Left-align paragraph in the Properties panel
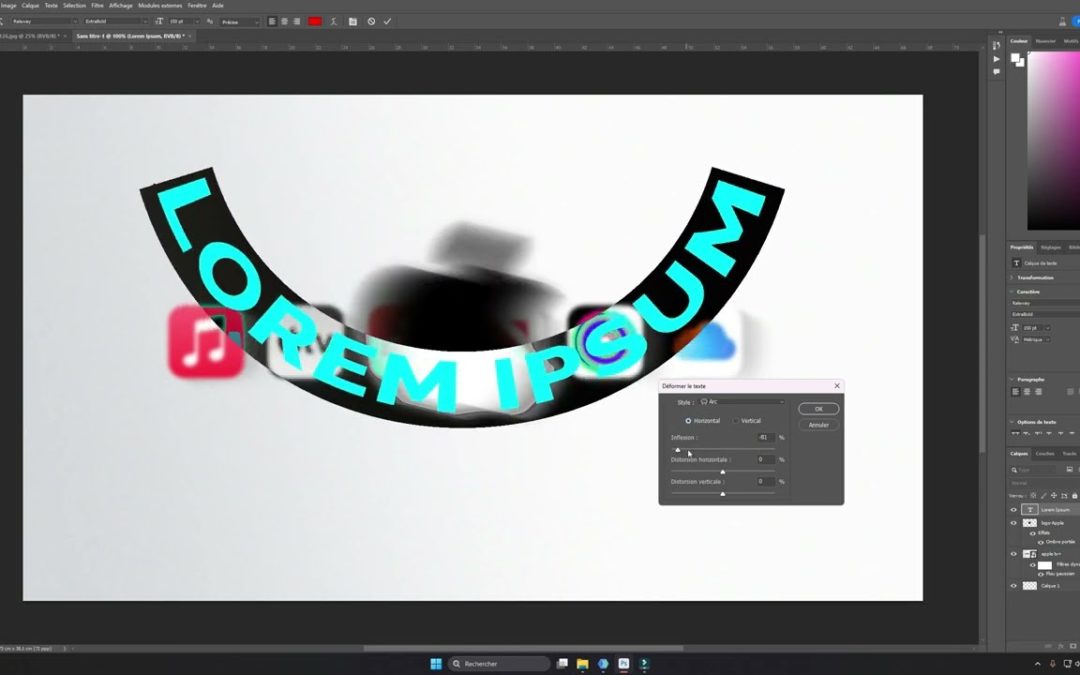1080x675 pixels. [1015, 392]
